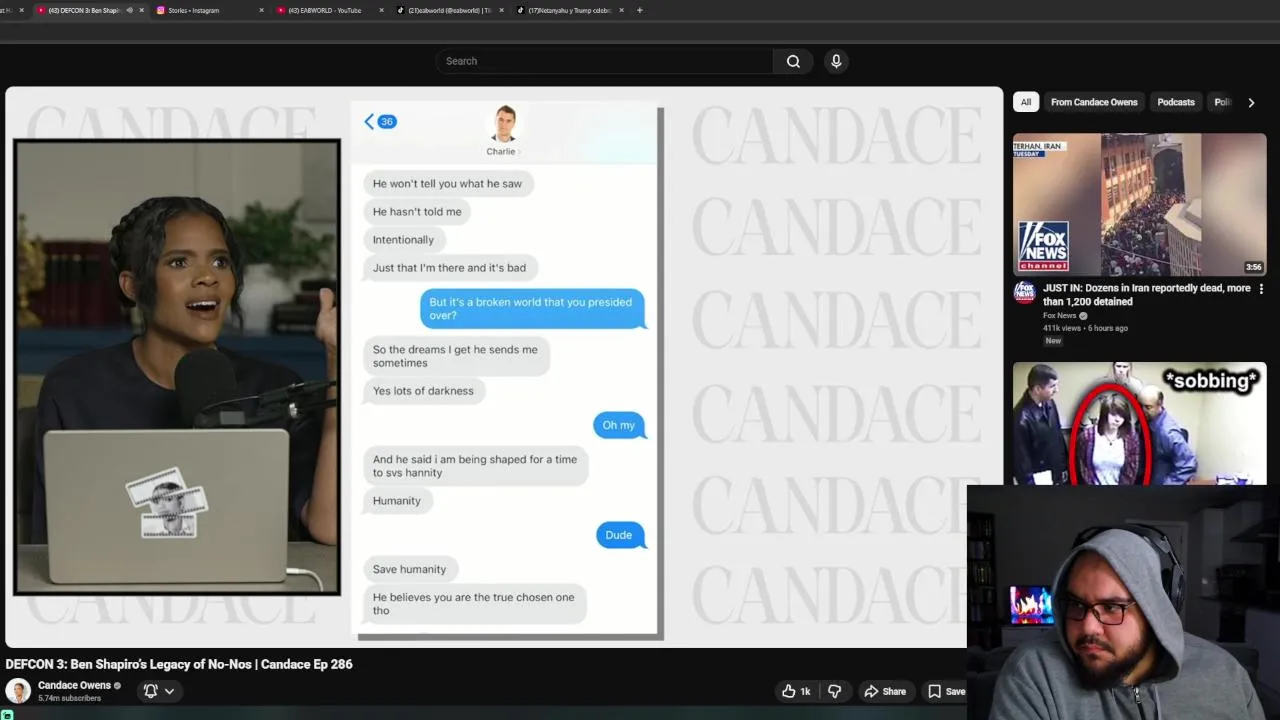The width and height of the screenshot is (1280, 720).
Task: Open more options for the Fox News video
Action: coord(1261,289)
